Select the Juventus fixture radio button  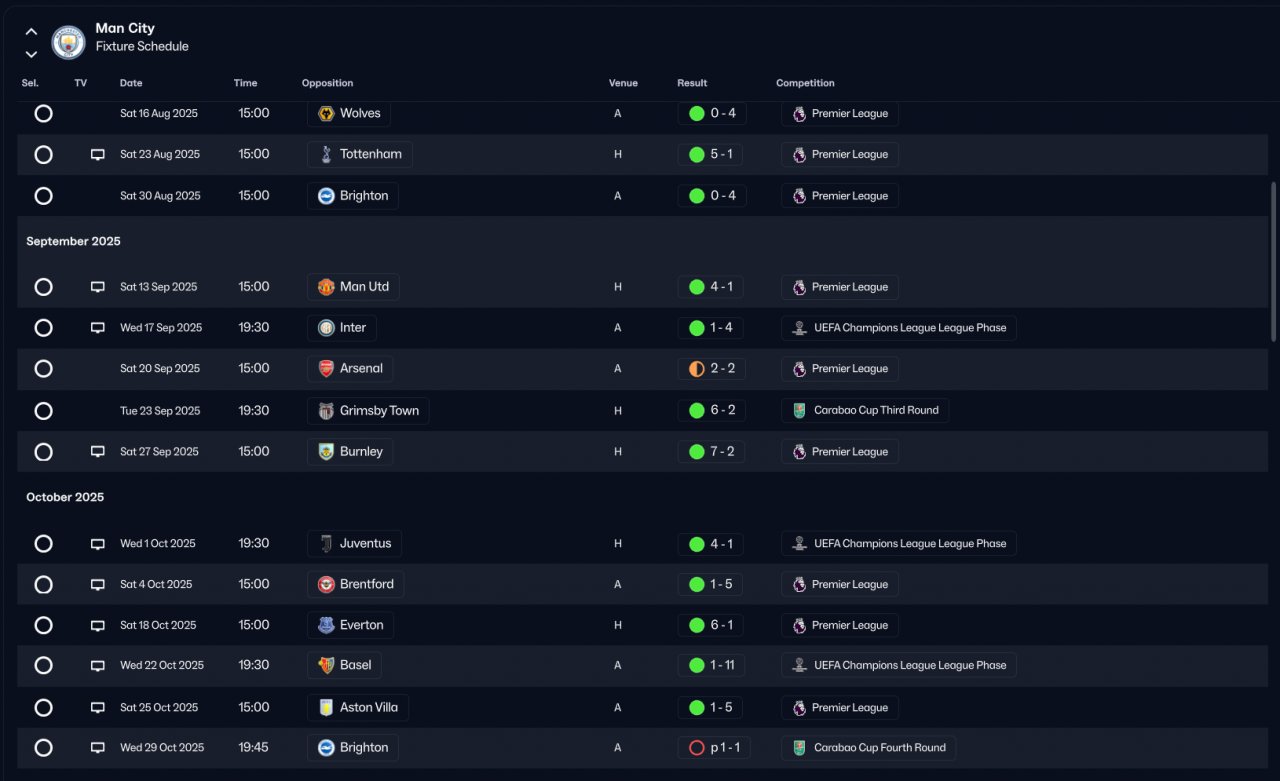coord(43,544)
